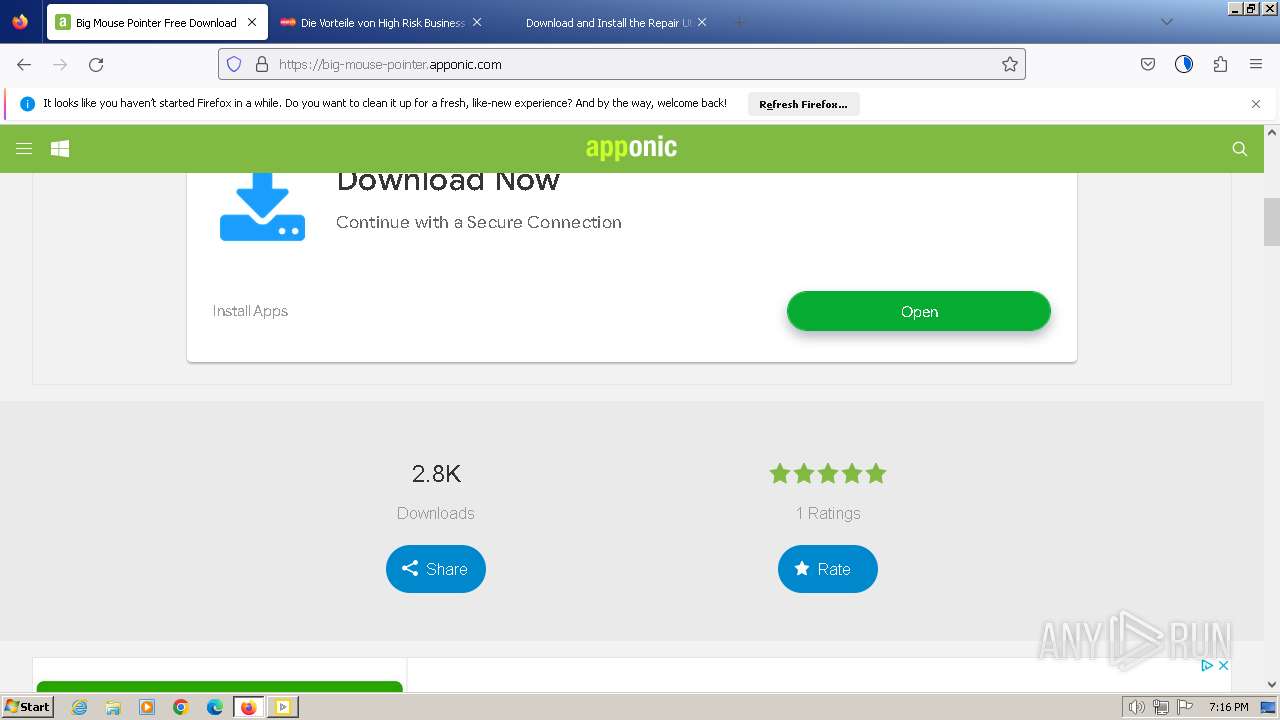1280x720 pixels.
Task: Close the Big Mouse Pointer tab
Action: 252,22
